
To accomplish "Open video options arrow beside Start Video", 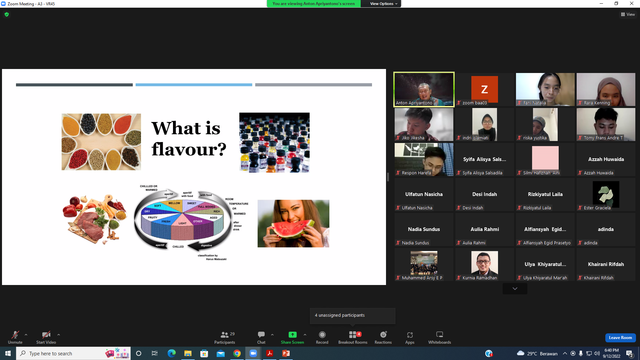I will click(x=59, y=335).
